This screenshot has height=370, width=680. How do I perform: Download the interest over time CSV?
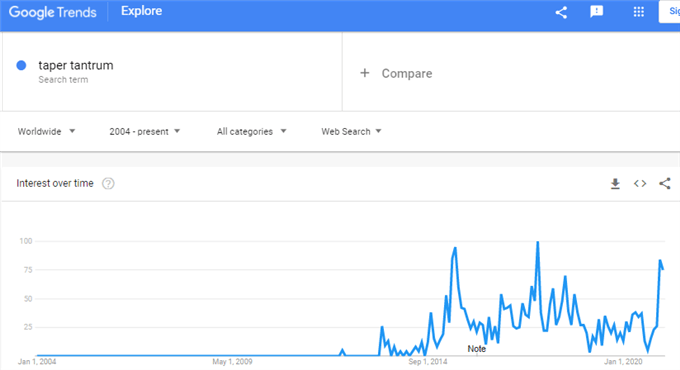(x=615, y=184)
